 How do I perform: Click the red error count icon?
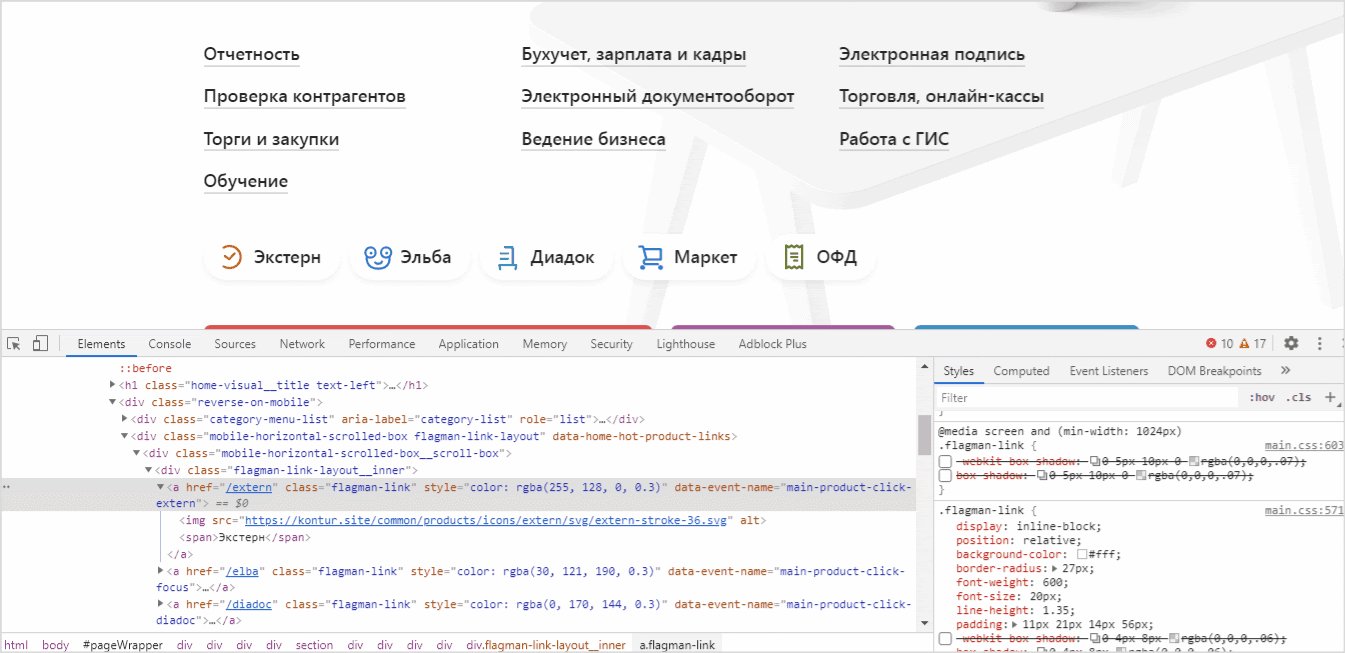[x=1211, y=343]
